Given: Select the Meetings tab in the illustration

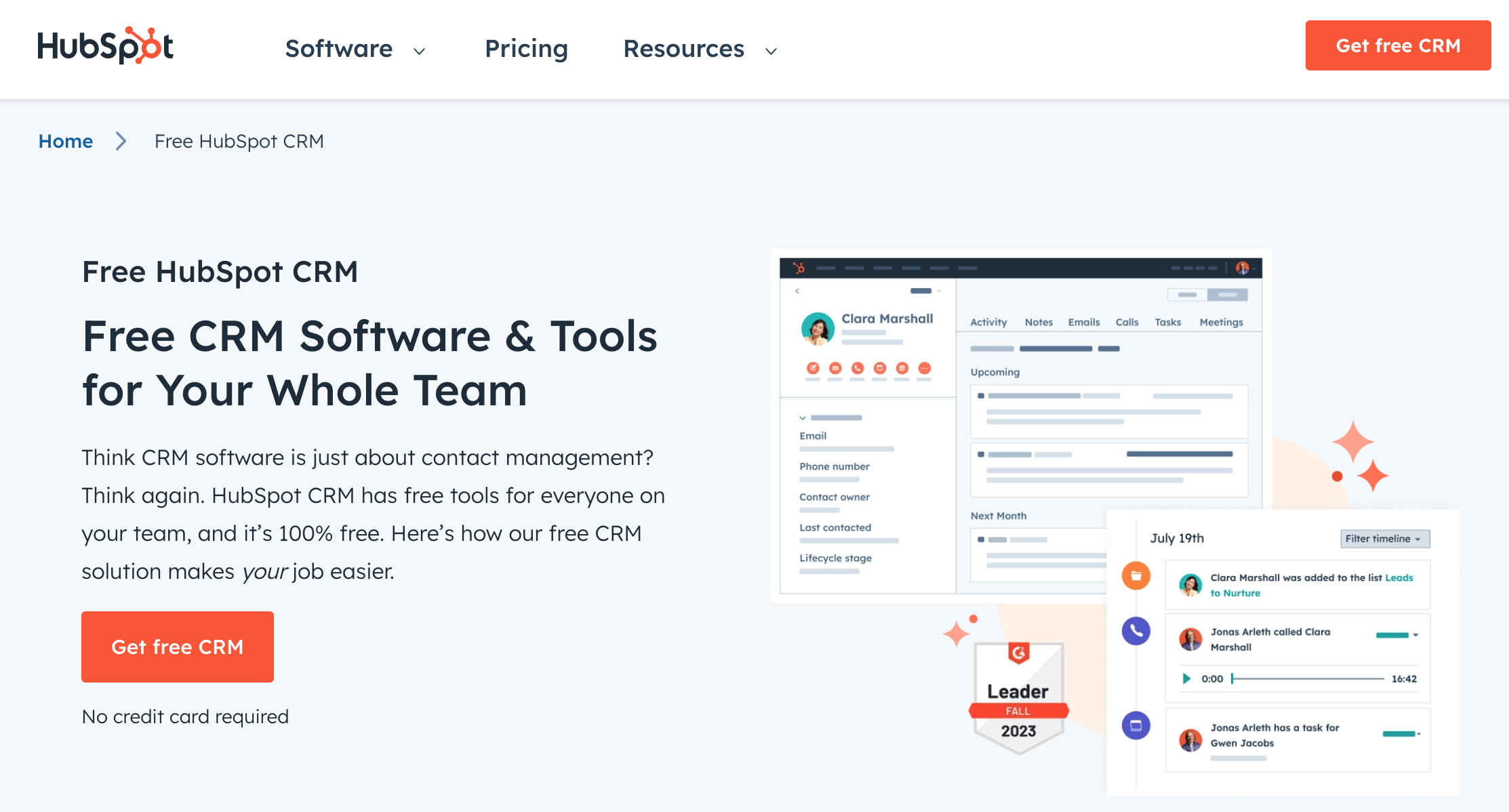Looking at the screenshot, I should [1221, 322].
